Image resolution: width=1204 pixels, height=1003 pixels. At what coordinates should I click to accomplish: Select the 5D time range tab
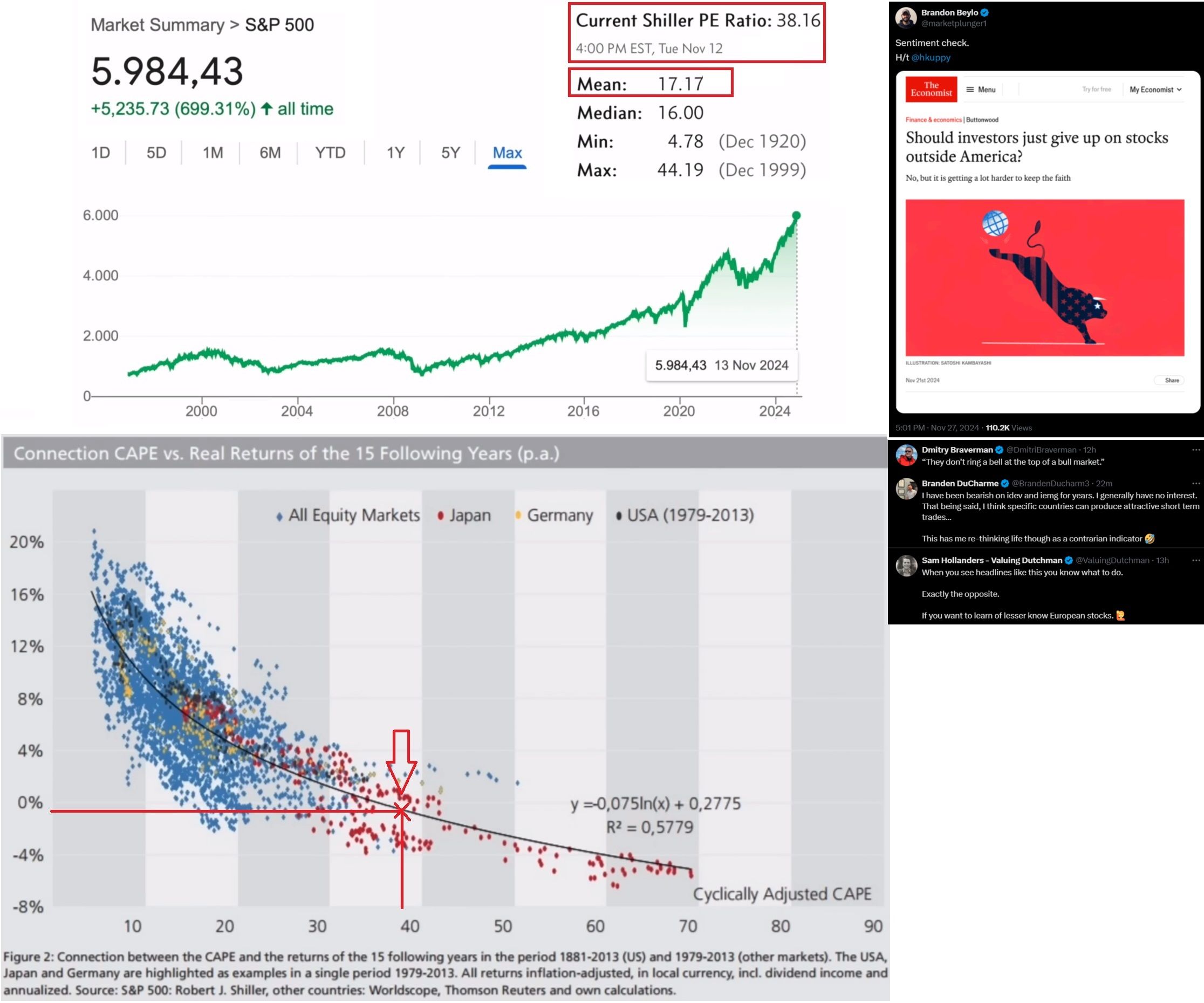[156, 153]
